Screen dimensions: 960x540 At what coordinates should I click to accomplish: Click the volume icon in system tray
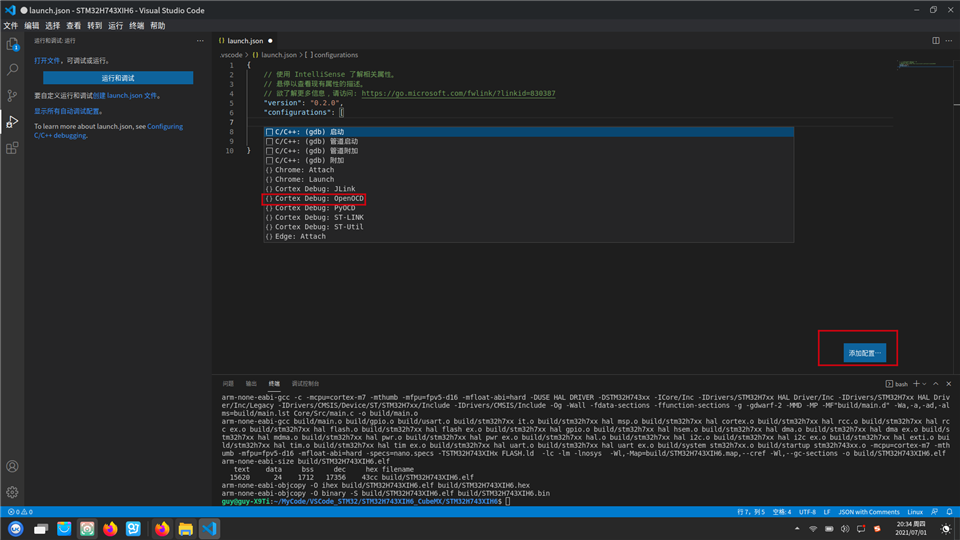[x=845, y=529]
